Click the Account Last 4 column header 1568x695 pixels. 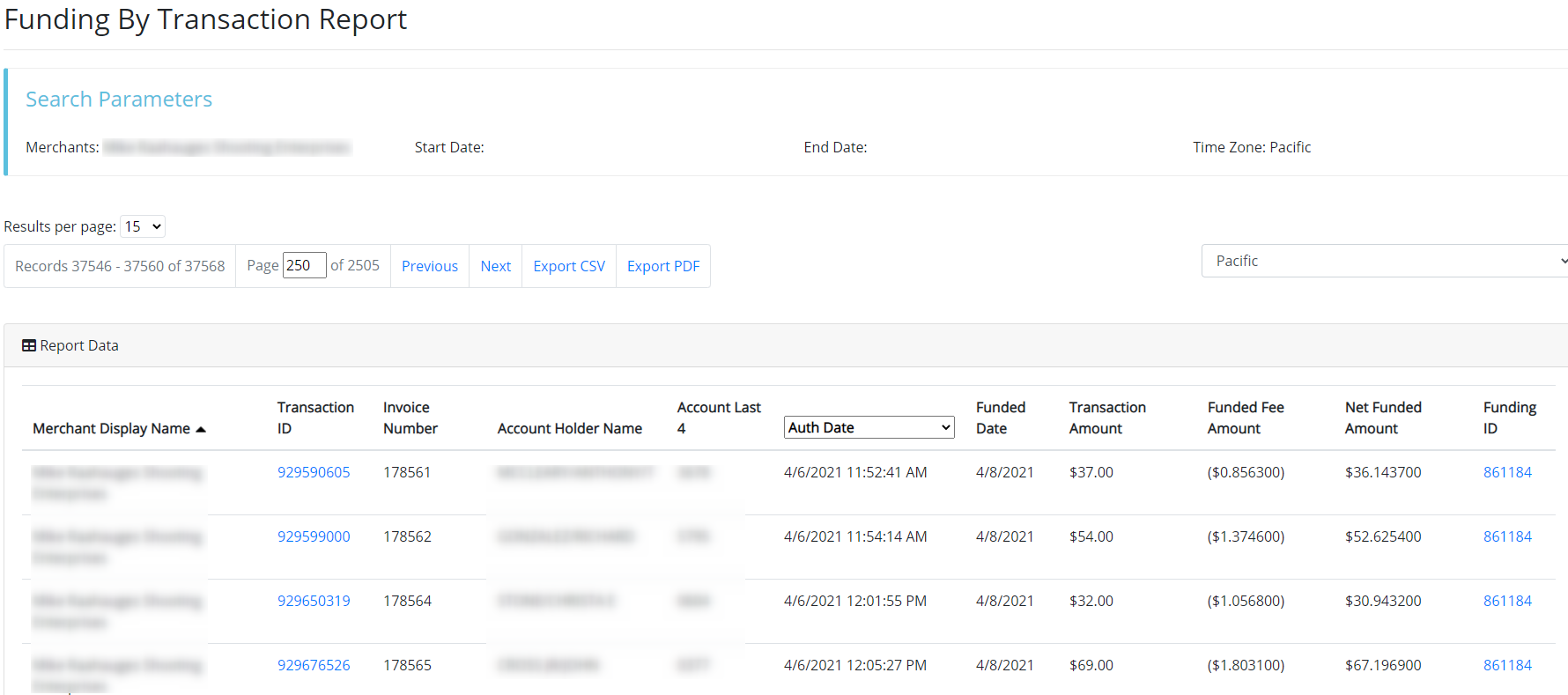pyautogui.click(x=719, y=418)
